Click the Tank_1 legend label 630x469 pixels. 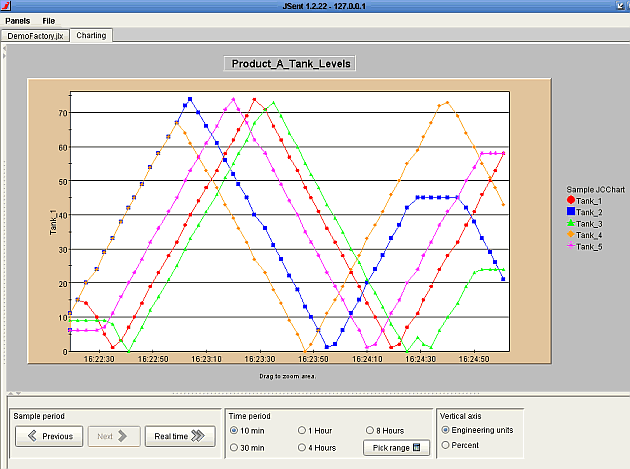click(589, 201)
